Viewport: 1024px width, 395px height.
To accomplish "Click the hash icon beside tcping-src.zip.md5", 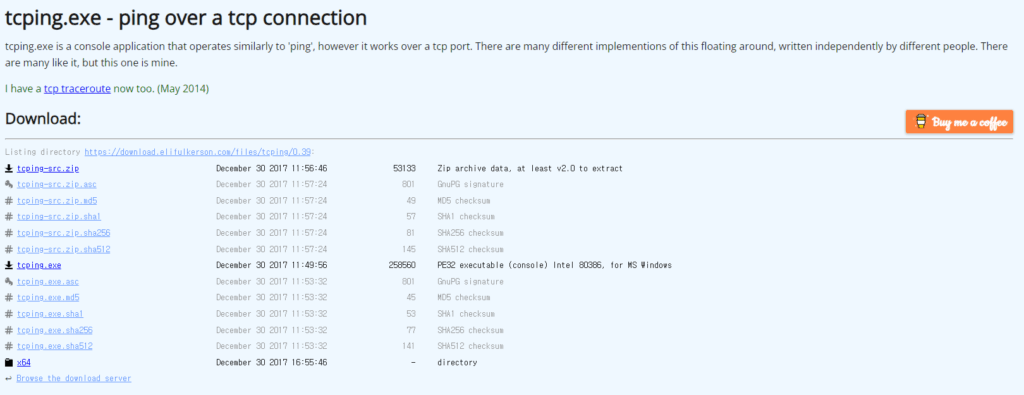I will pyautogui.click(x=8, y=200).
